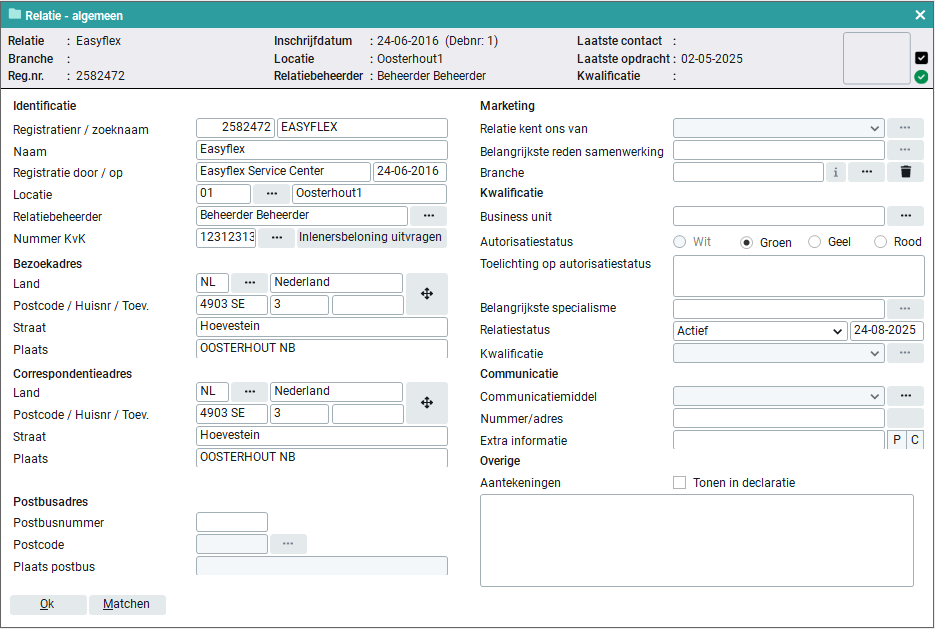Click the trash icon next to Branche

tap(905, 172)
